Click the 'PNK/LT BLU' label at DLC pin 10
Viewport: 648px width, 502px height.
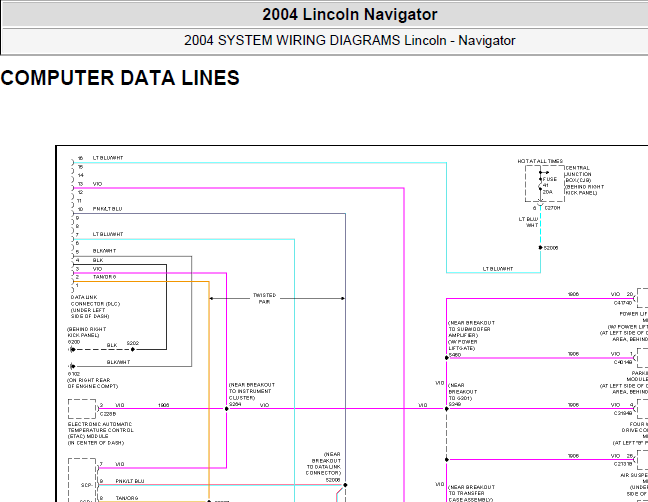point(107,209)
